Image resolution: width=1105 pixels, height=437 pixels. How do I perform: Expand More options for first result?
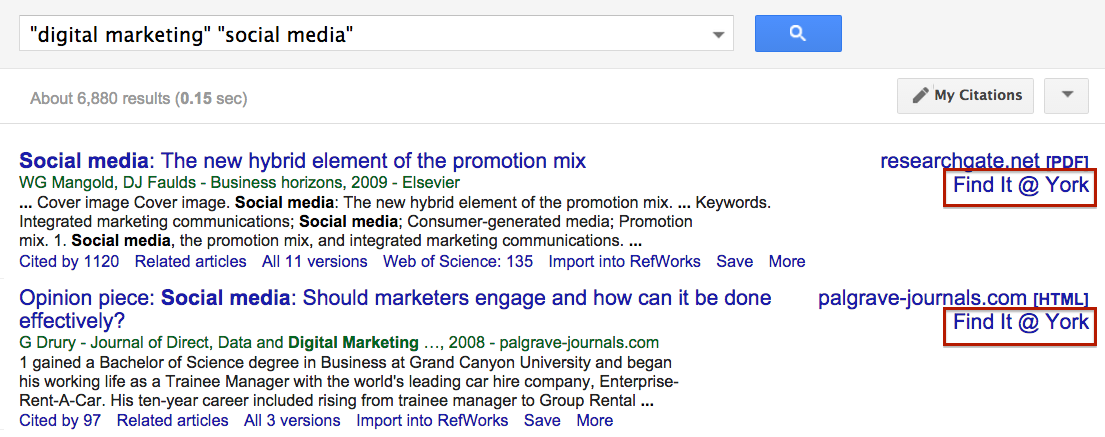pos(786,261)
